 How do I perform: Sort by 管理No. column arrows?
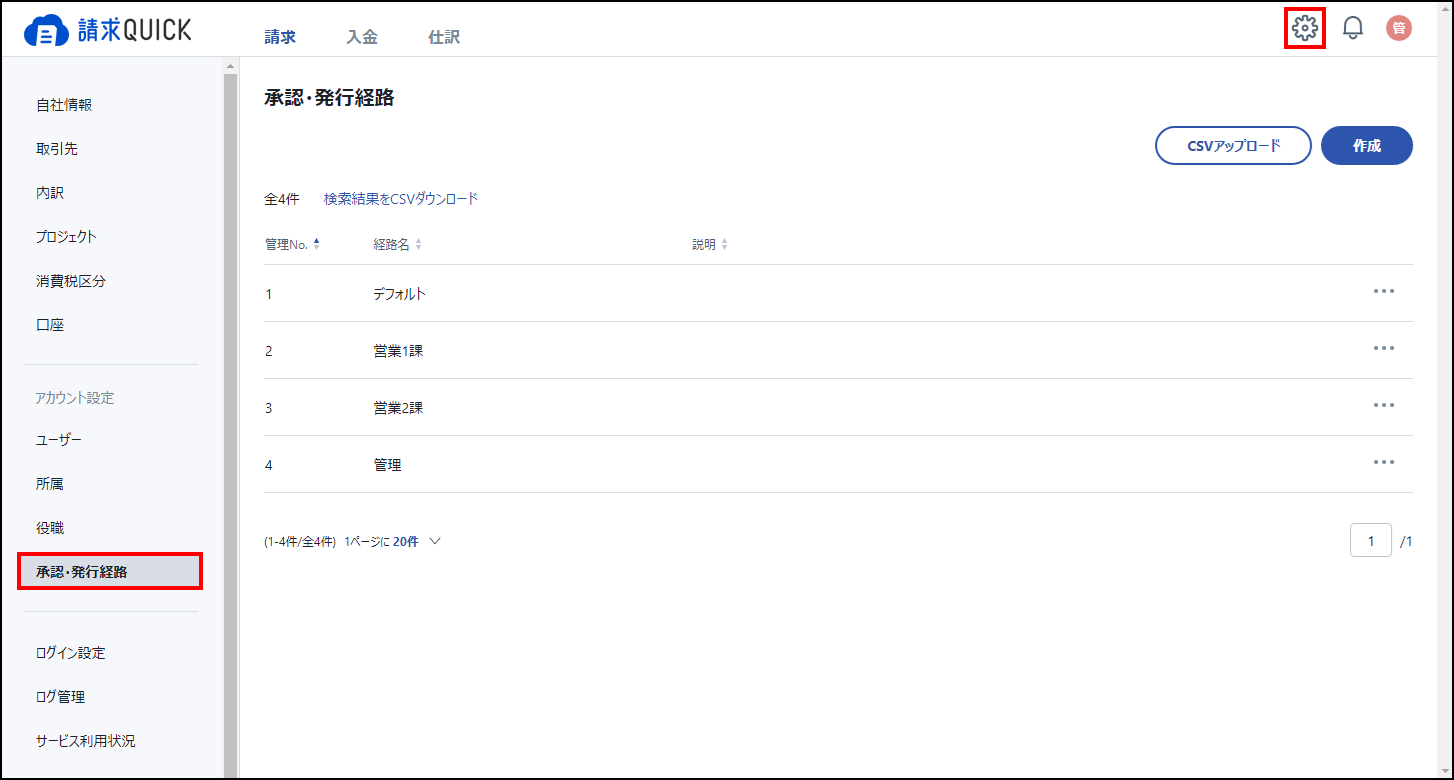(317, 244)
